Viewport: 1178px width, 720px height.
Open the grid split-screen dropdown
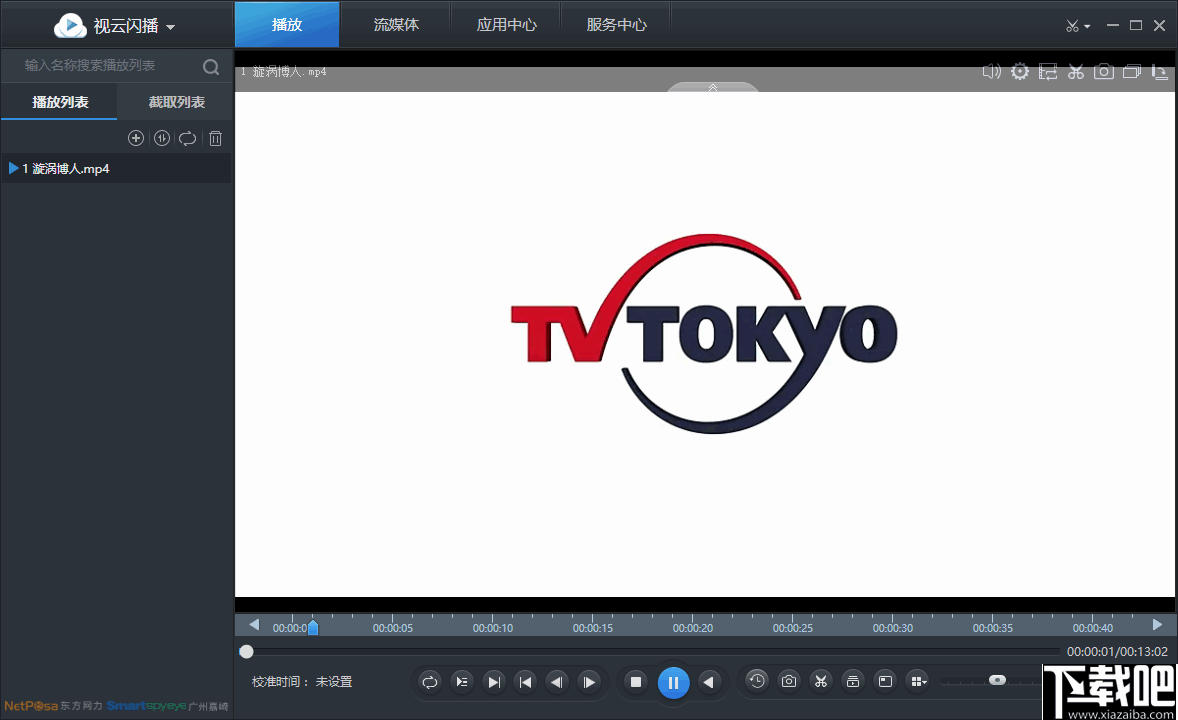tap(918, 681)
